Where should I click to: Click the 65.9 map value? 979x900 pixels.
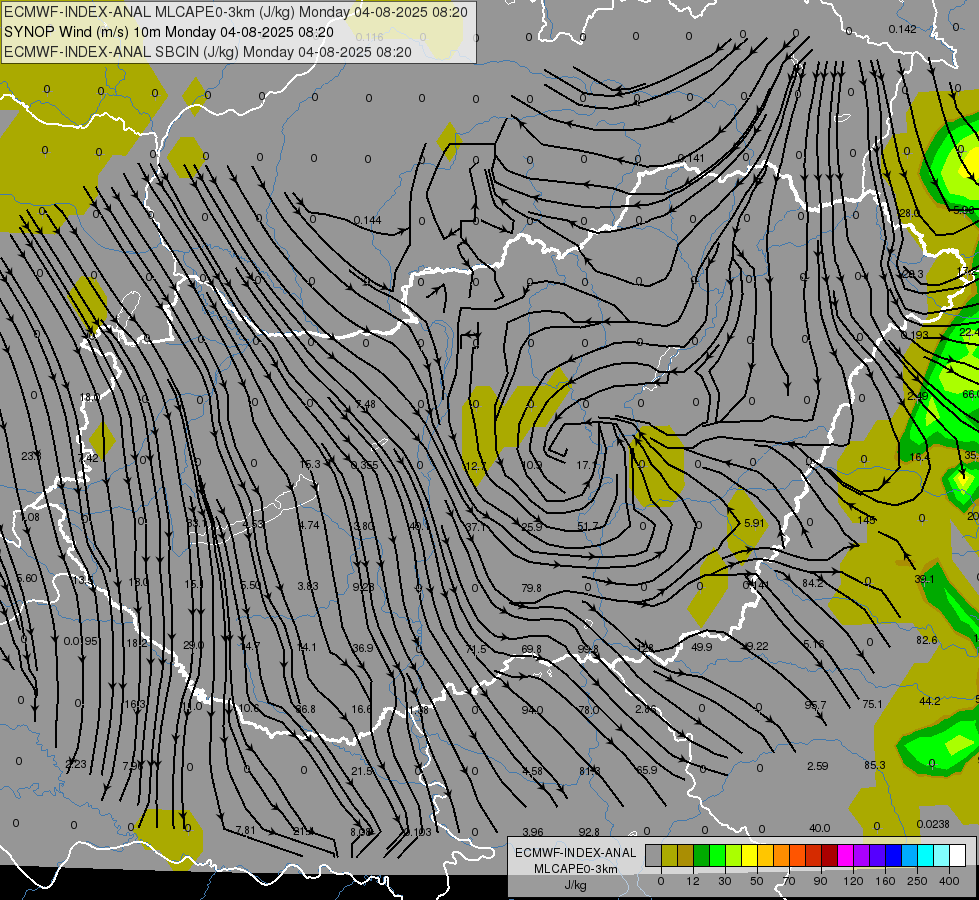click(x=646, y=769)
